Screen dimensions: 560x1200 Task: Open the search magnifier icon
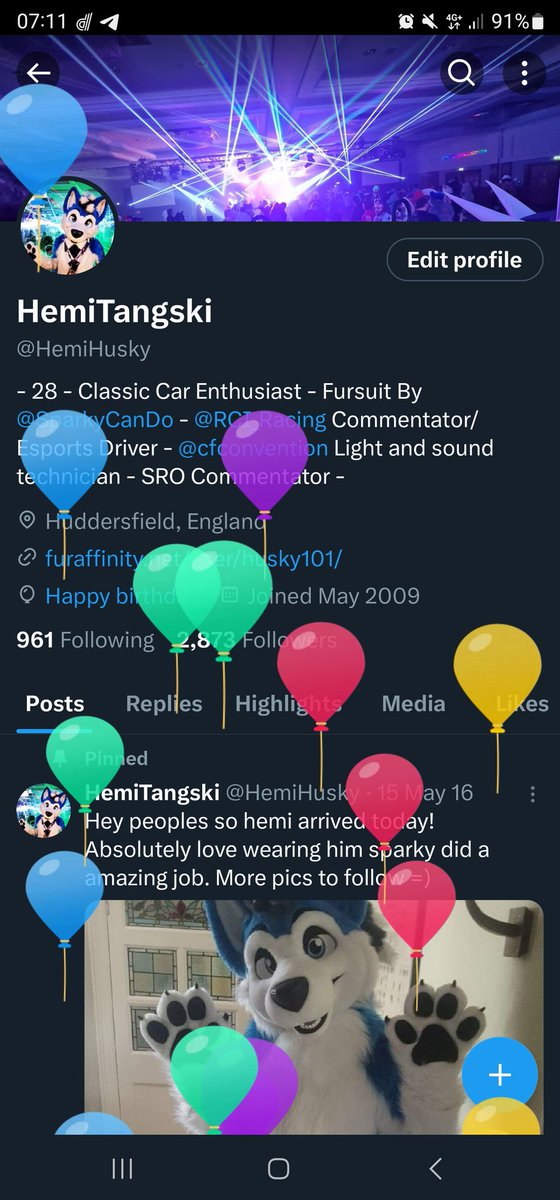(461, 72)
